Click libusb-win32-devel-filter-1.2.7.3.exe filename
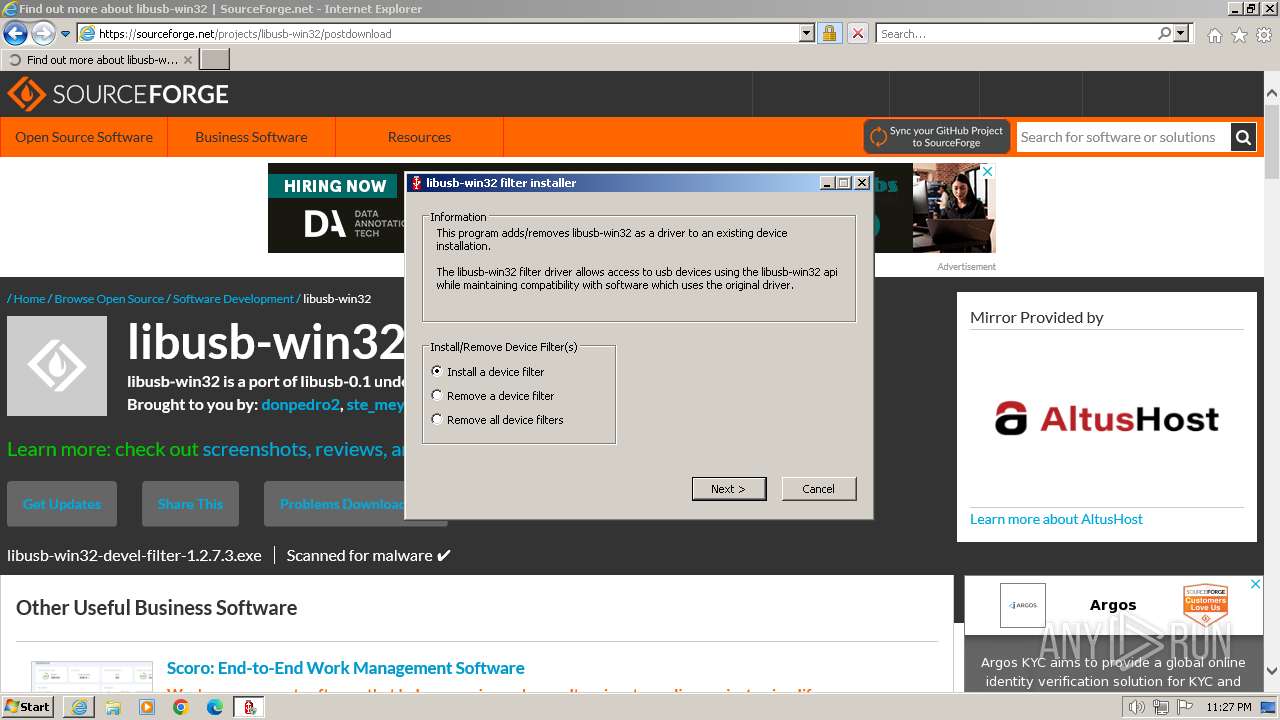 (x=134, y=555)
